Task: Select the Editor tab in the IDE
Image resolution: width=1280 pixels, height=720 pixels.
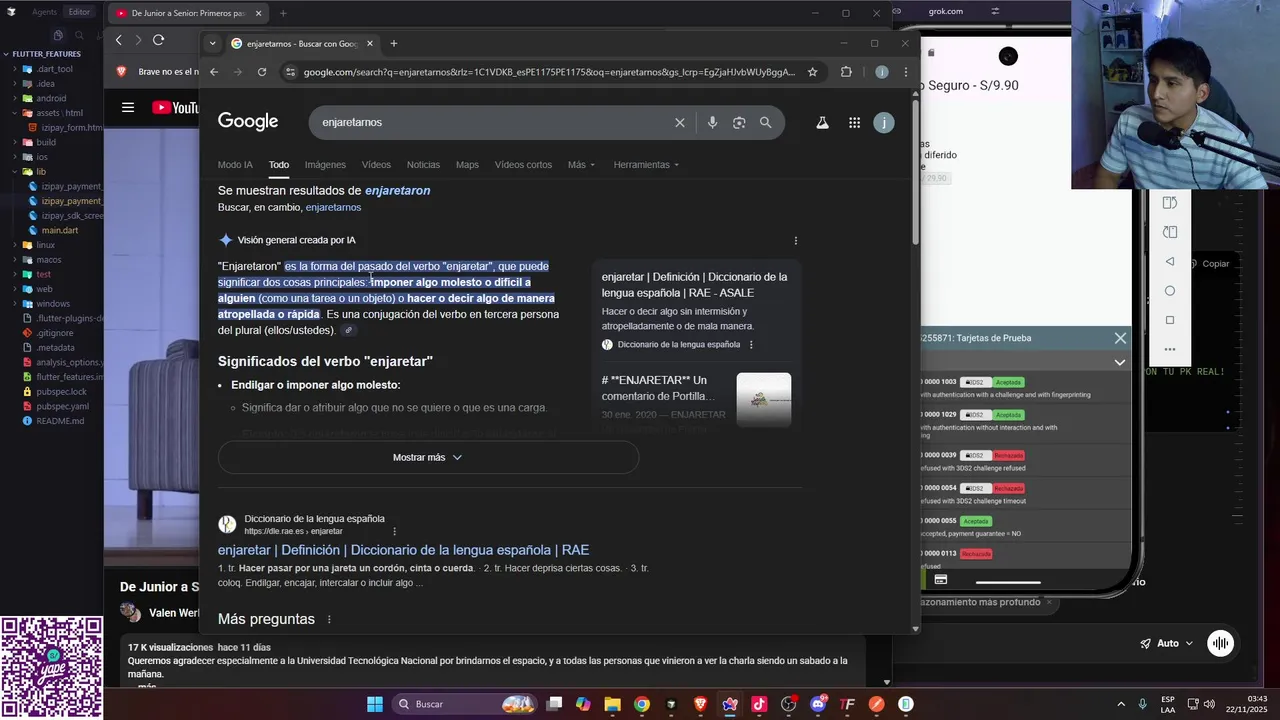Action: click(79, 12)
